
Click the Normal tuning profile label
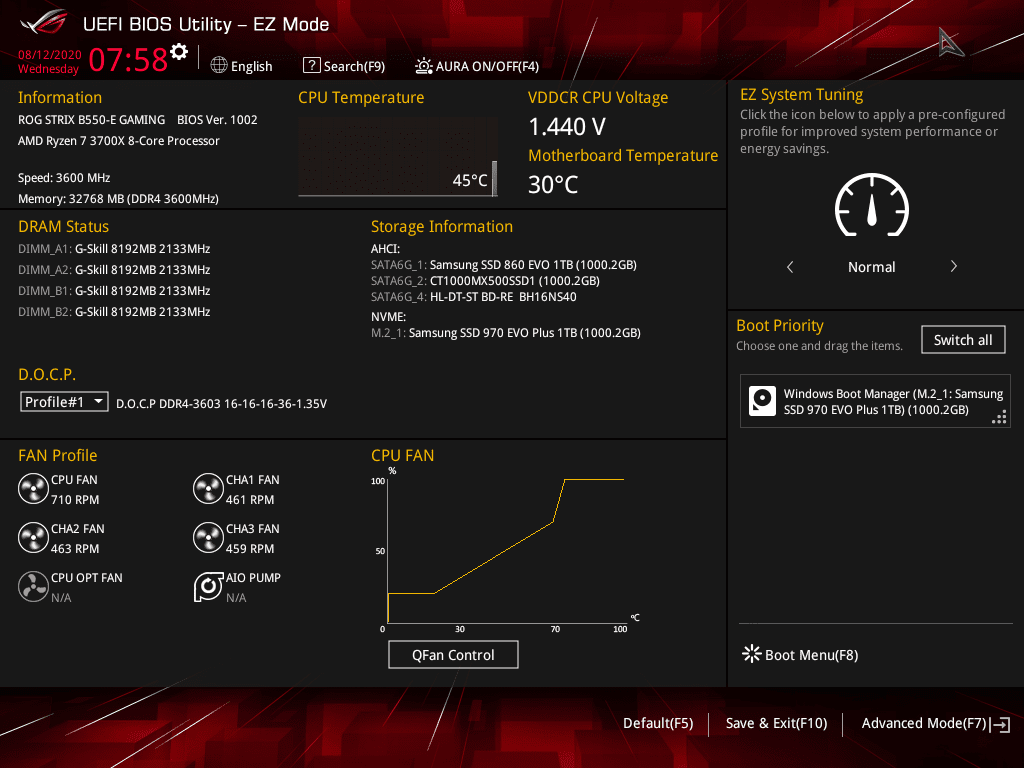(872, 266)
